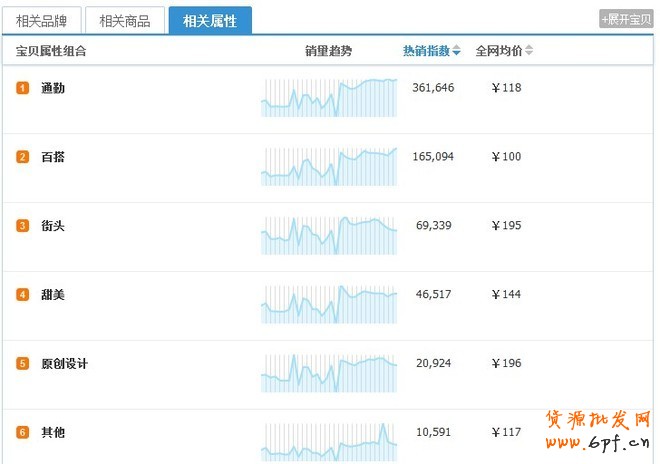Click the 通勤 sales trend chart
The width and height of the screenshot is (660, 464).
coord(329,97)
